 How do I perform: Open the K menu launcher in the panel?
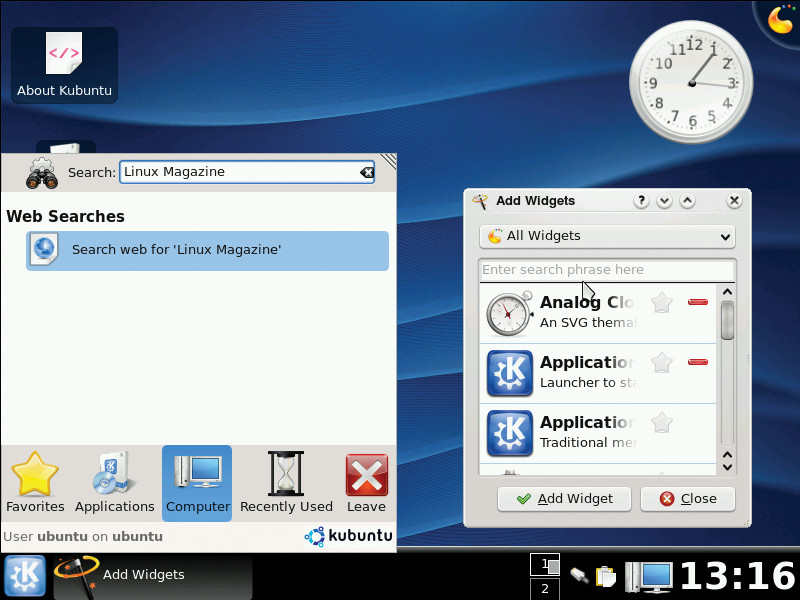tap(24, 576)
